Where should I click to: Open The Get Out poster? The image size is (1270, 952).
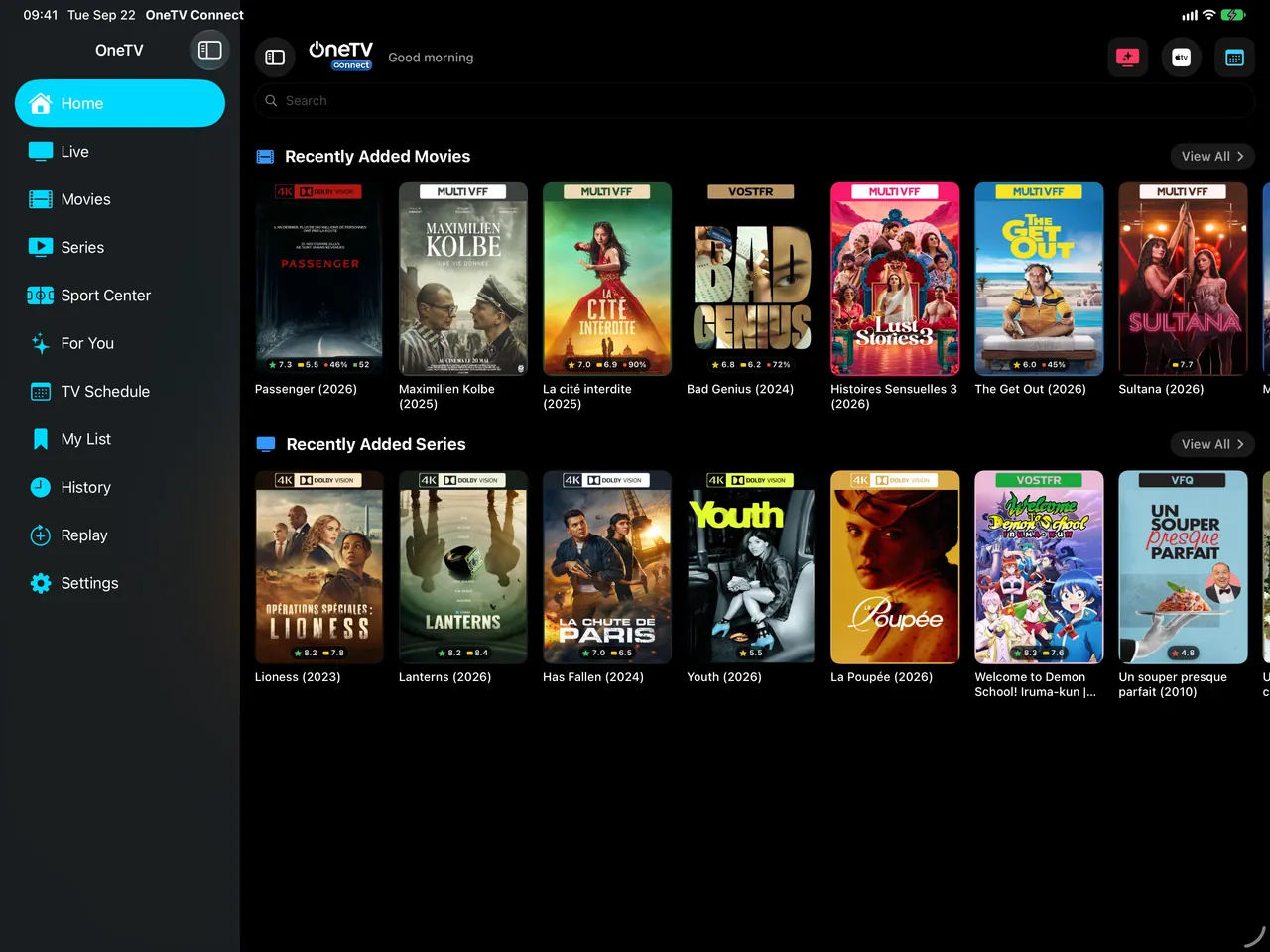point(1039,279)
